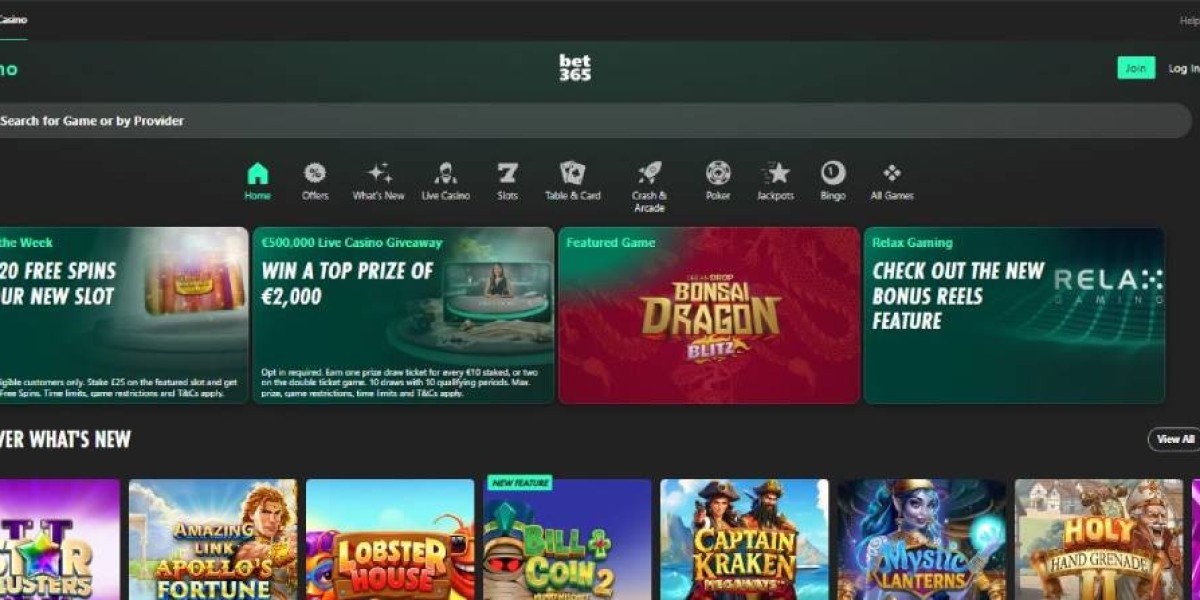Open the Live Casino dealer icon
This screenshot has height=600, width=1200.
pyautogui.click(x=445, y=173)
